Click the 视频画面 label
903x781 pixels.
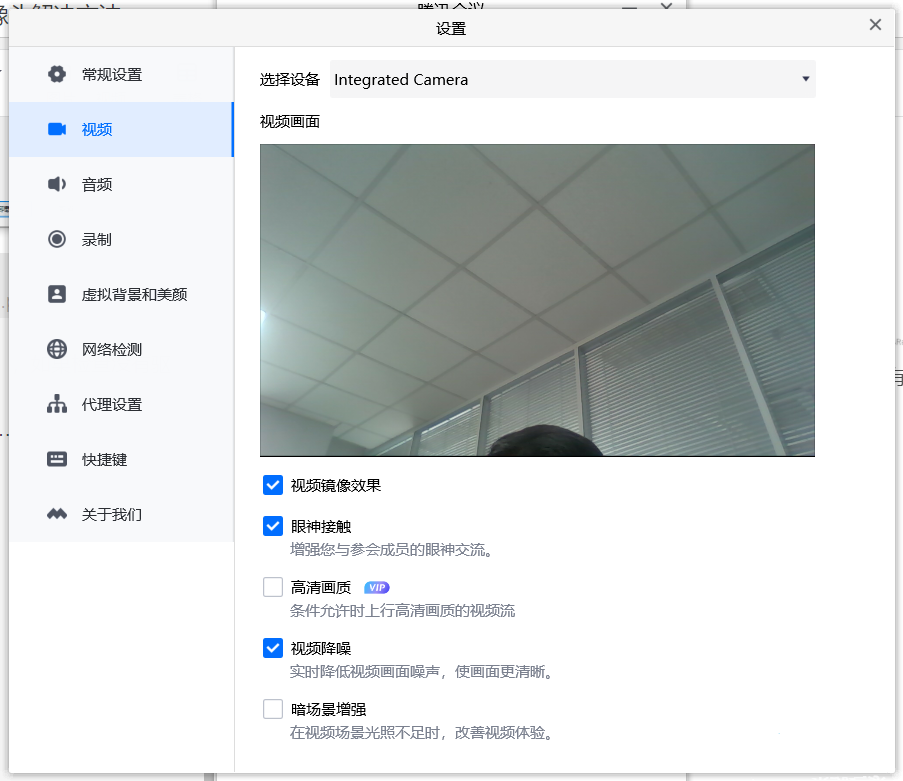[290, 122]
